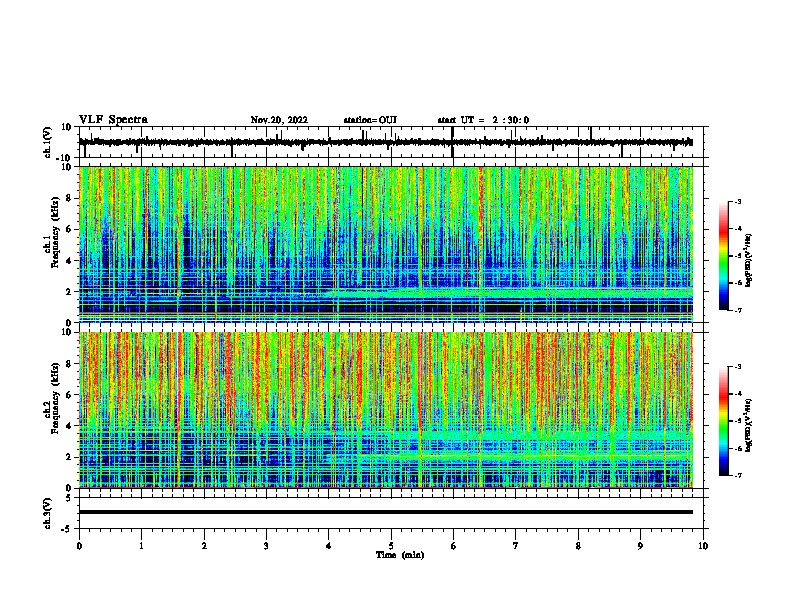Click the ch.2 color scale log(PSD) label
This screenshot has height=612, width=792.
click(749, 425)
